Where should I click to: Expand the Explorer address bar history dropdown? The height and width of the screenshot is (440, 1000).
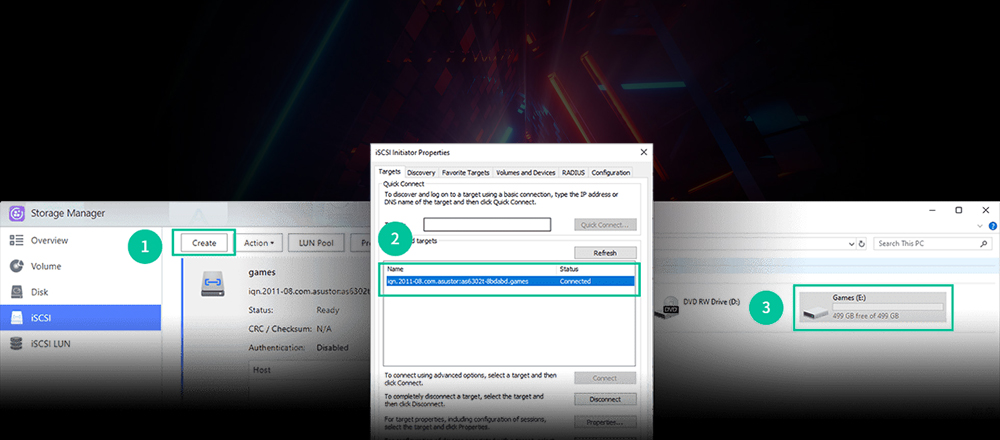pos(849,243)
